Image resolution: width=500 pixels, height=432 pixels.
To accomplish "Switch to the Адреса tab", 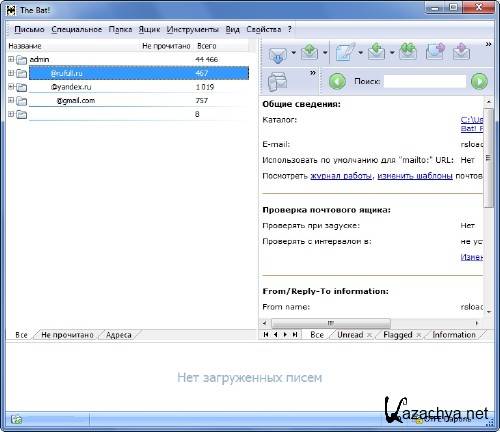I will 119,335.
